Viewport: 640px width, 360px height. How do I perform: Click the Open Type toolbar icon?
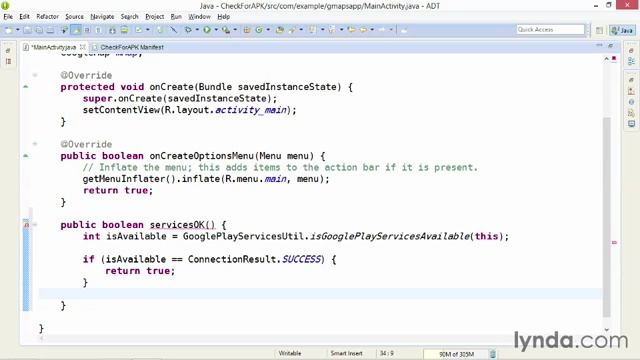pyautogui.click(x=280, y=30)
